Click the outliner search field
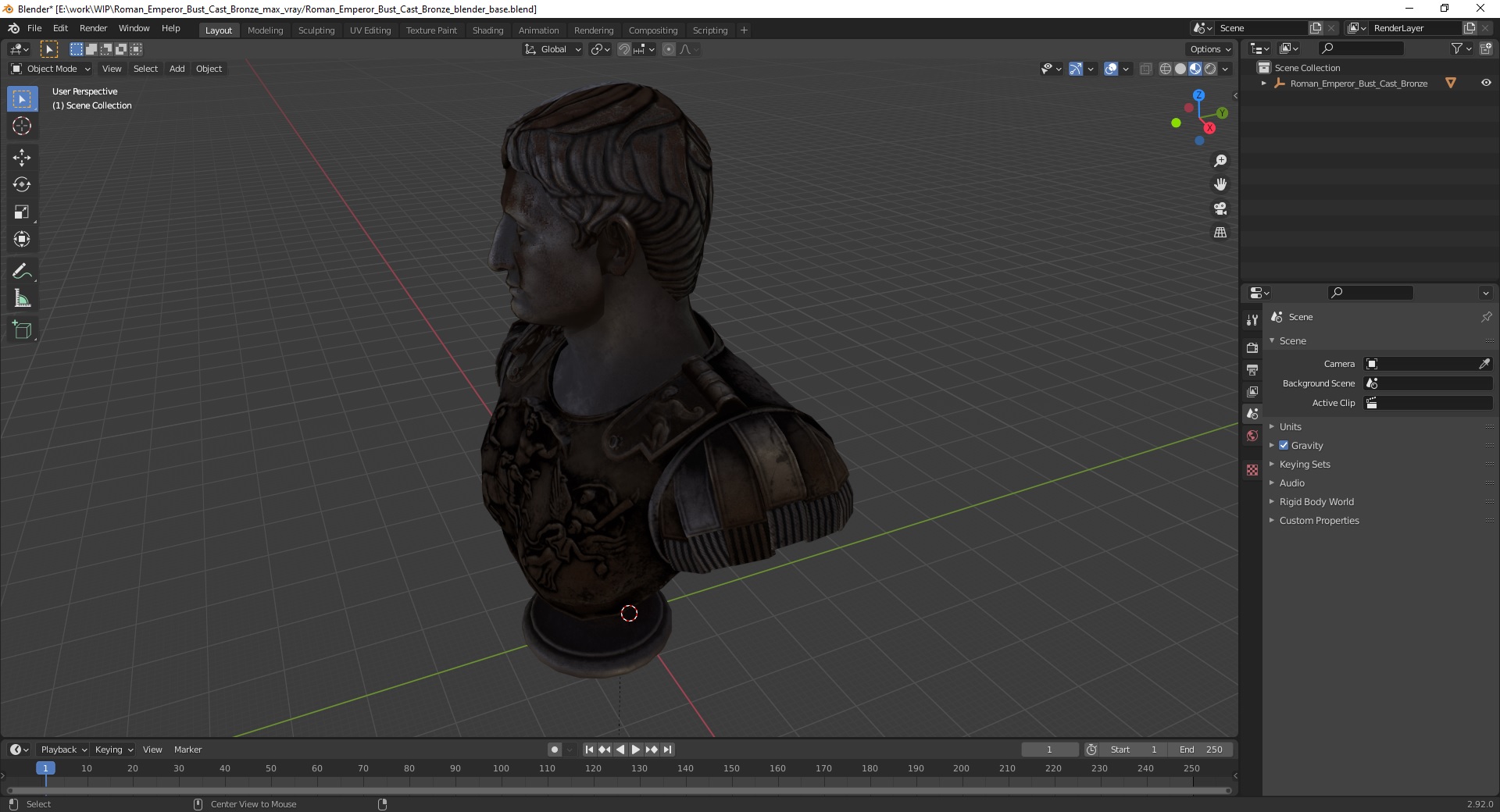1500x812 pixels. [x=1360, y=48]
